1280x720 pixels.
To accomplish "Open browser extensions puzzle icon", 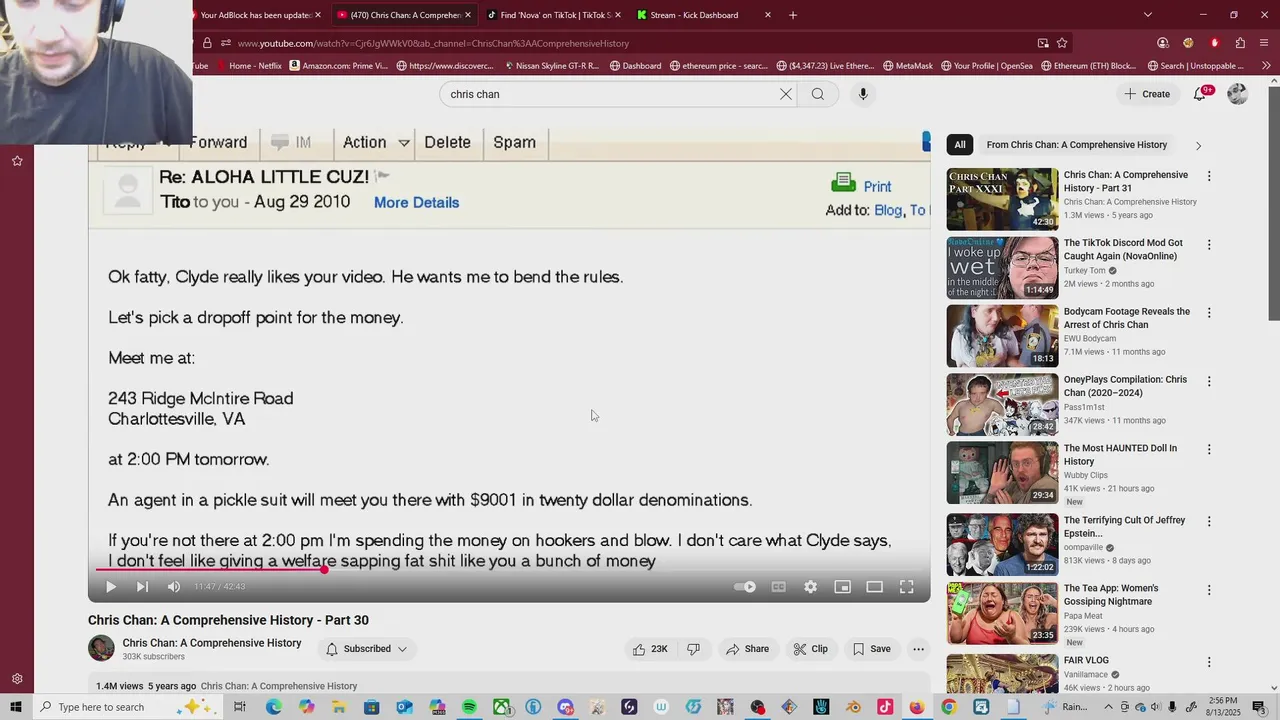I will (1240, 43).
